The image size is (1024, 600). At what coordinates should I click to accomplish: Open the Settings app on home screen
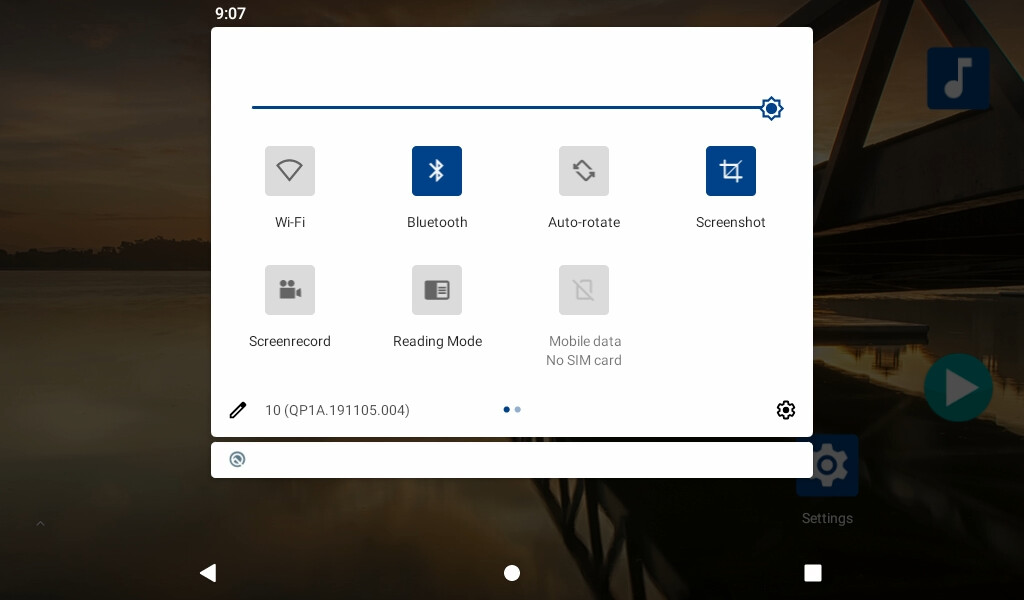click(x=828, y=466)
